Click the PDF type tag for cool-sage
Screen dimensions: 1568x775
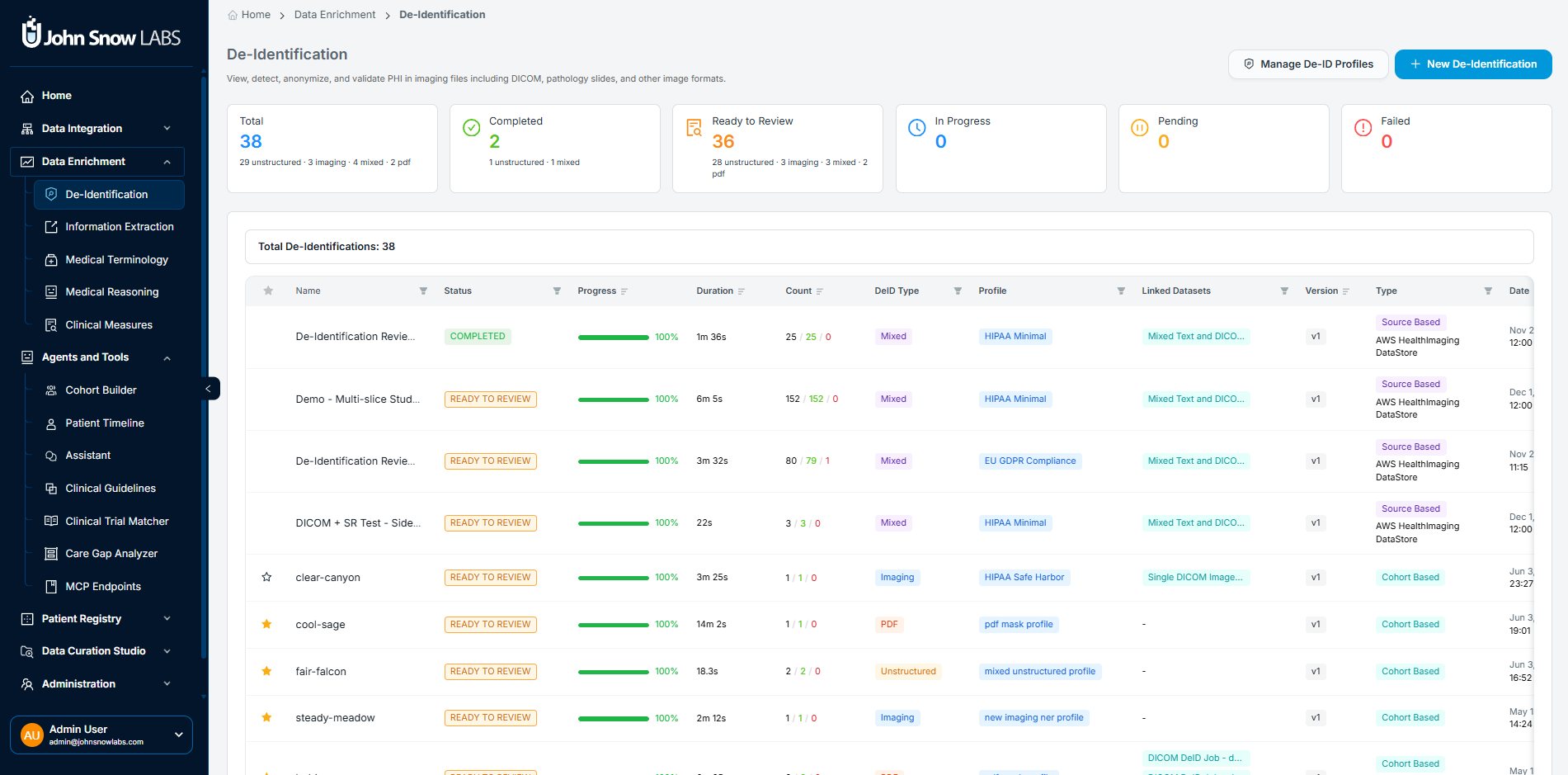(889, 625)
